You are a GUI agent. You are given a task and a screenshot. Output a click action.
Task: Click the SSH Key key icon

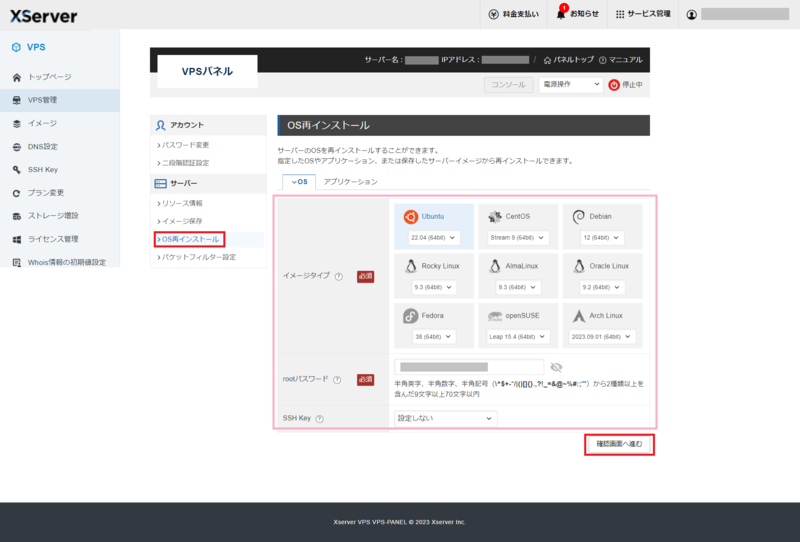[x=17, y=169]
